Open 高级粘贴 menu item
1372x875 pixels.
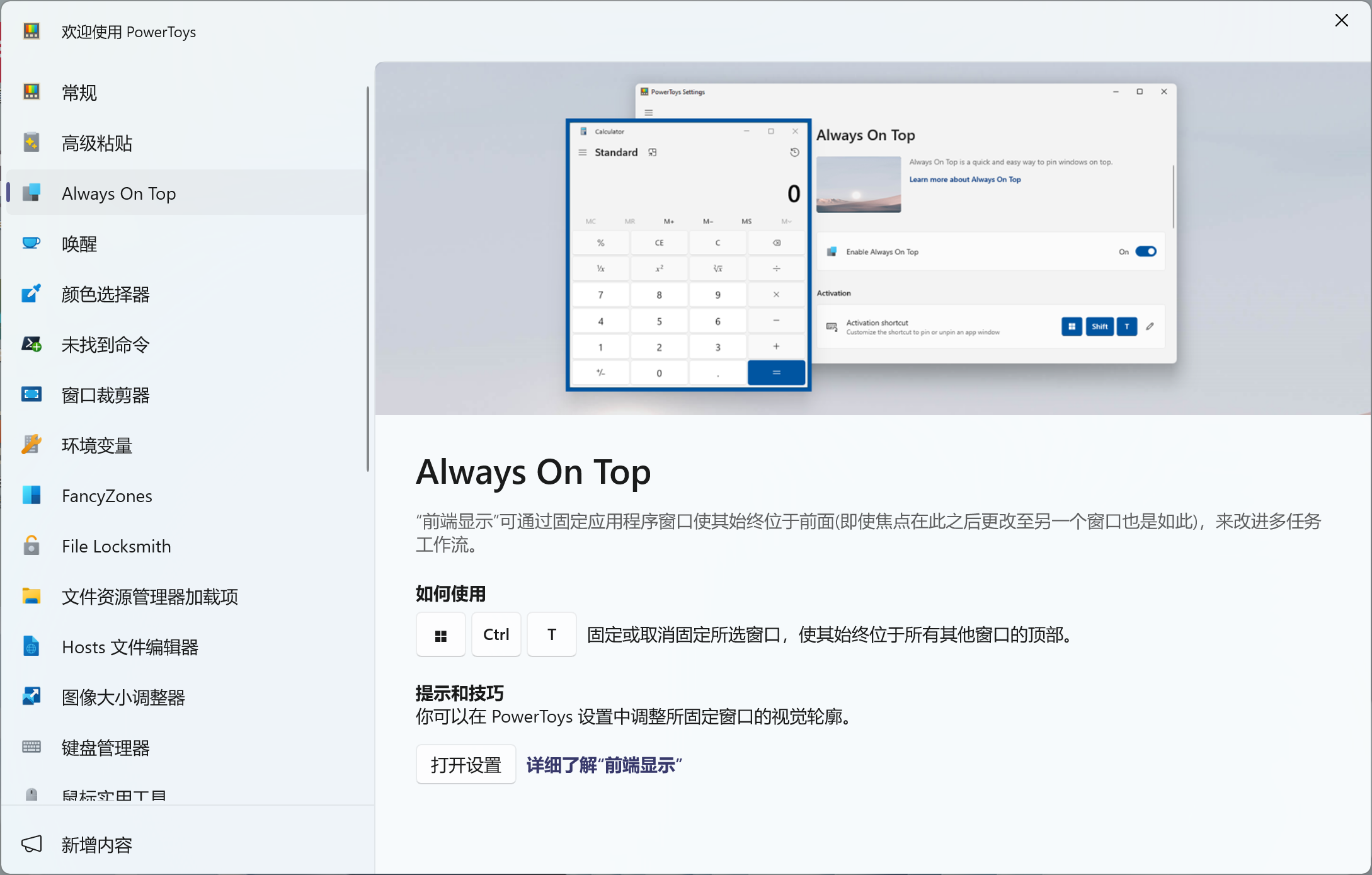click(186, 143)
